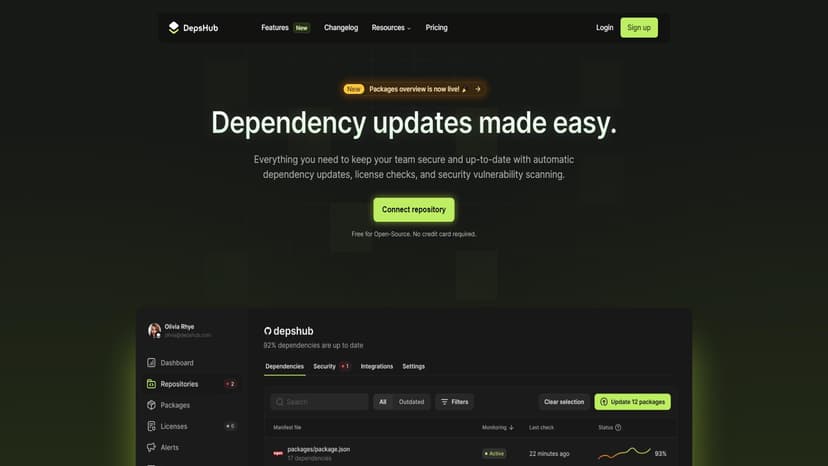Viewport: 828px width, 466px height.
Task: Click the red alert badge on Security tab
Action: [345, 366]
